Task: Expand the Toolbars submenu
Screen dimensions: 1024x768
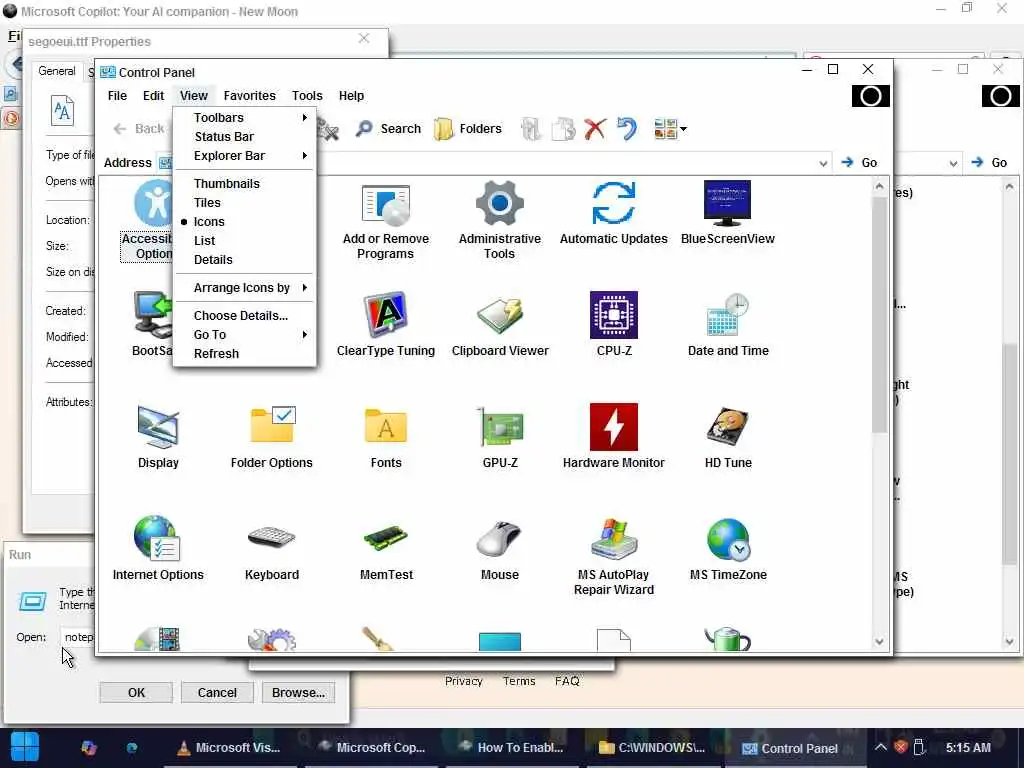Action: tap(244, 118)
